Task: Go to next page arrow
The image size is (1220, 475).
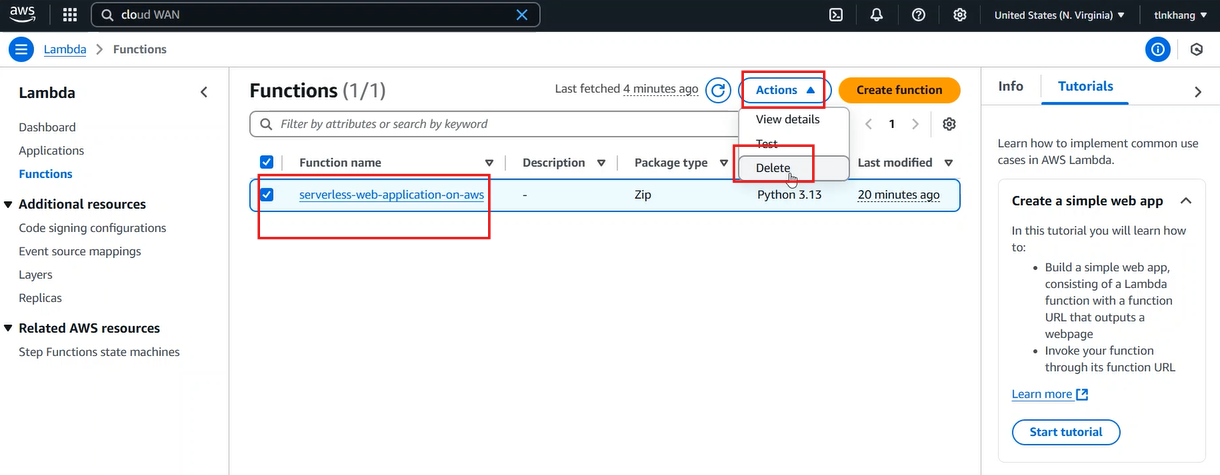Action: 916,124
